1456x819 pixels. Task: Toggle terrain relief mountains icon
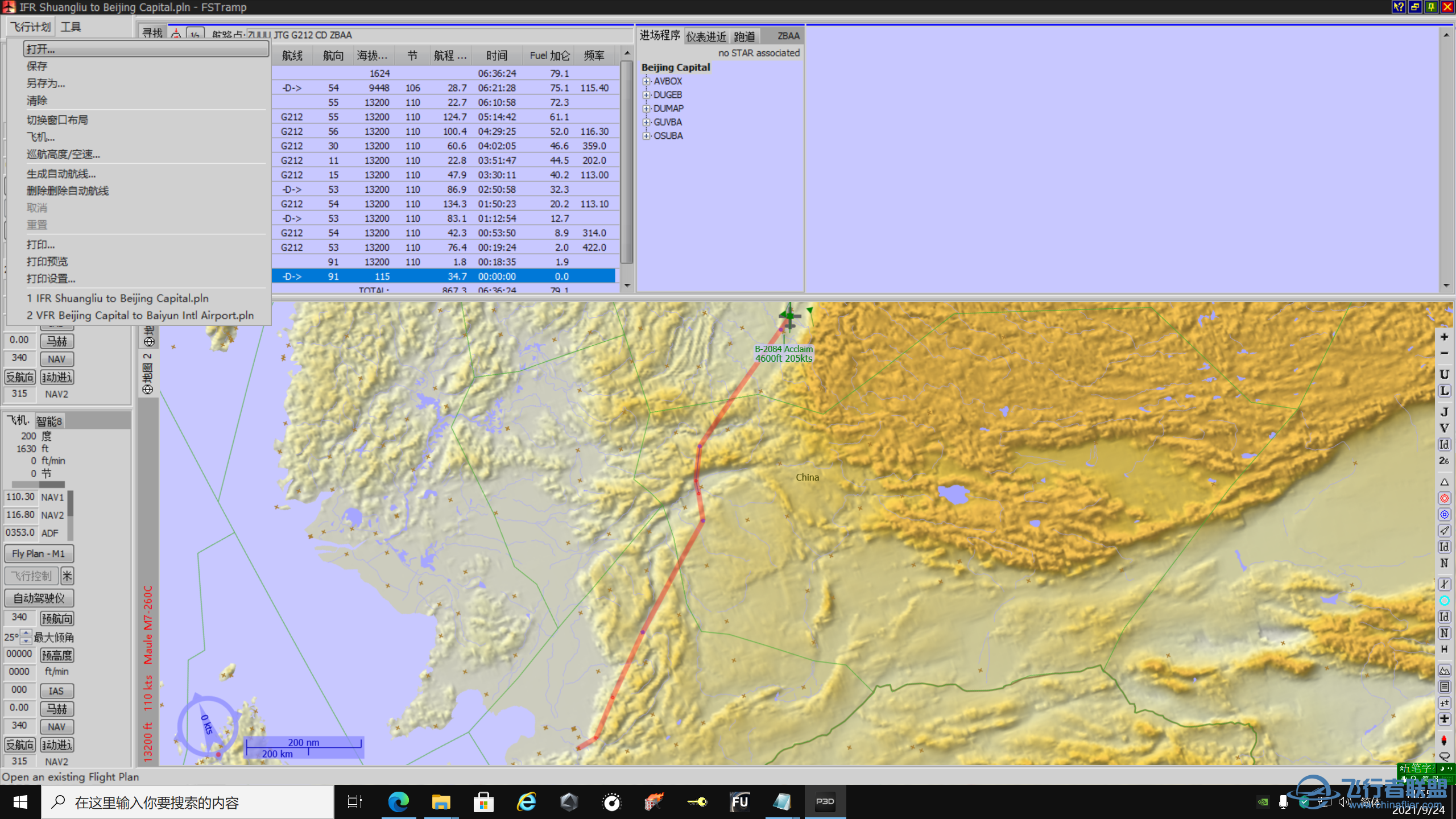click(x=1444, y=671)
